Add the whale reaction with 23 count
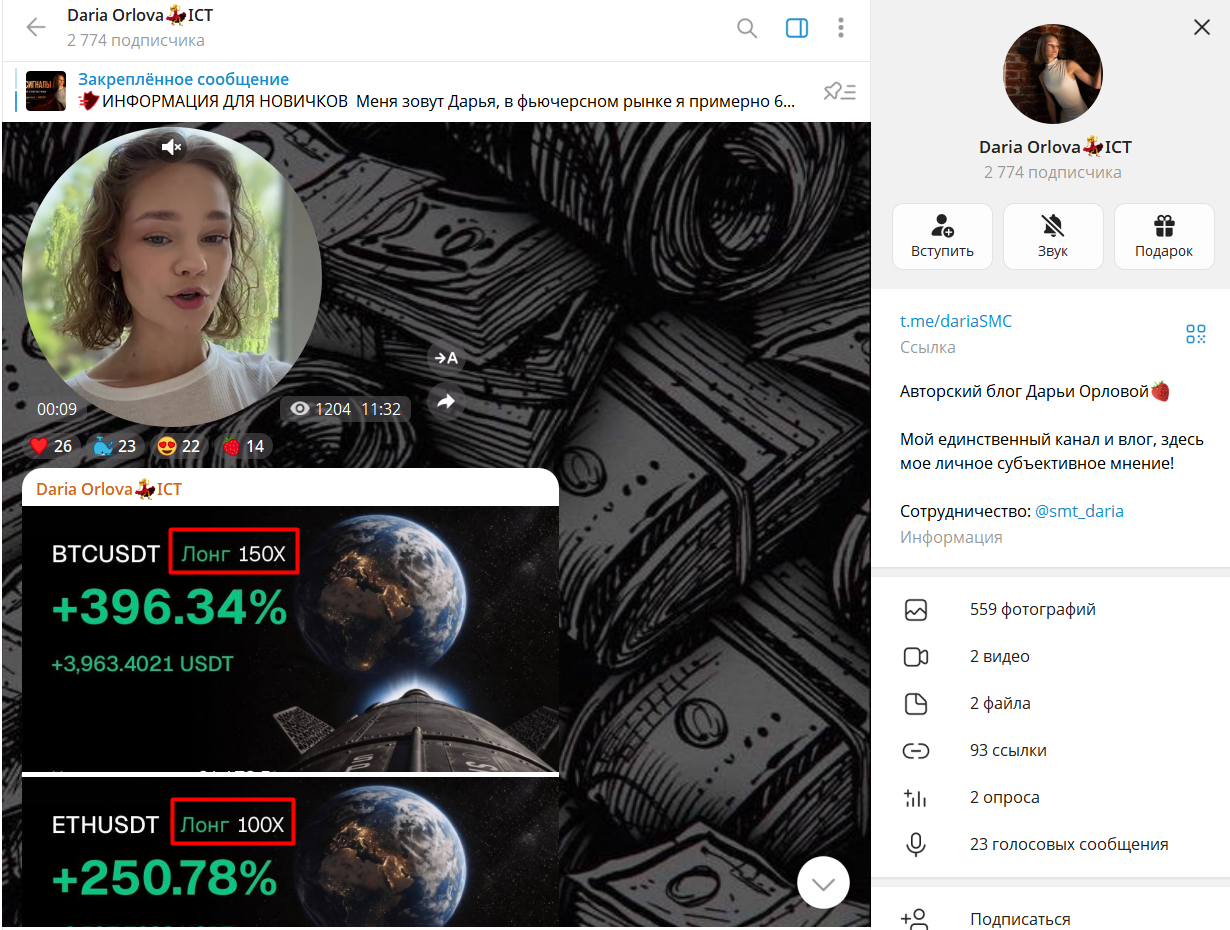 point(114,446)
